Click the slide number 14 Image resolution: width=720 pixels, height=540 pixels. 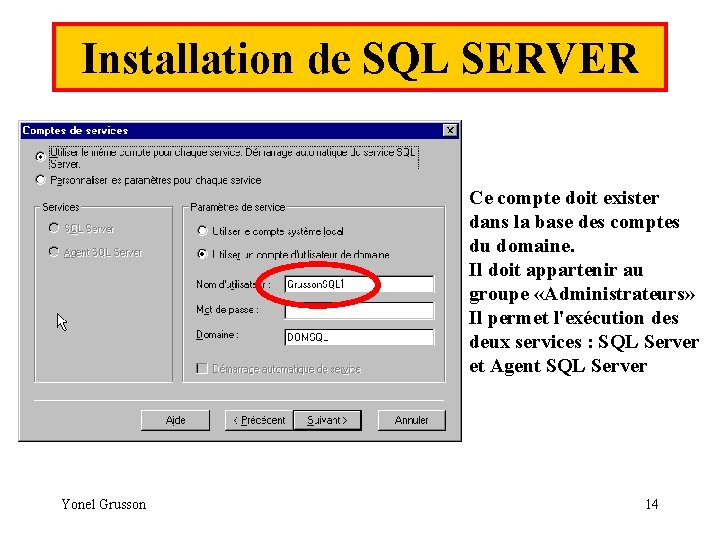(x=652, y=504)
